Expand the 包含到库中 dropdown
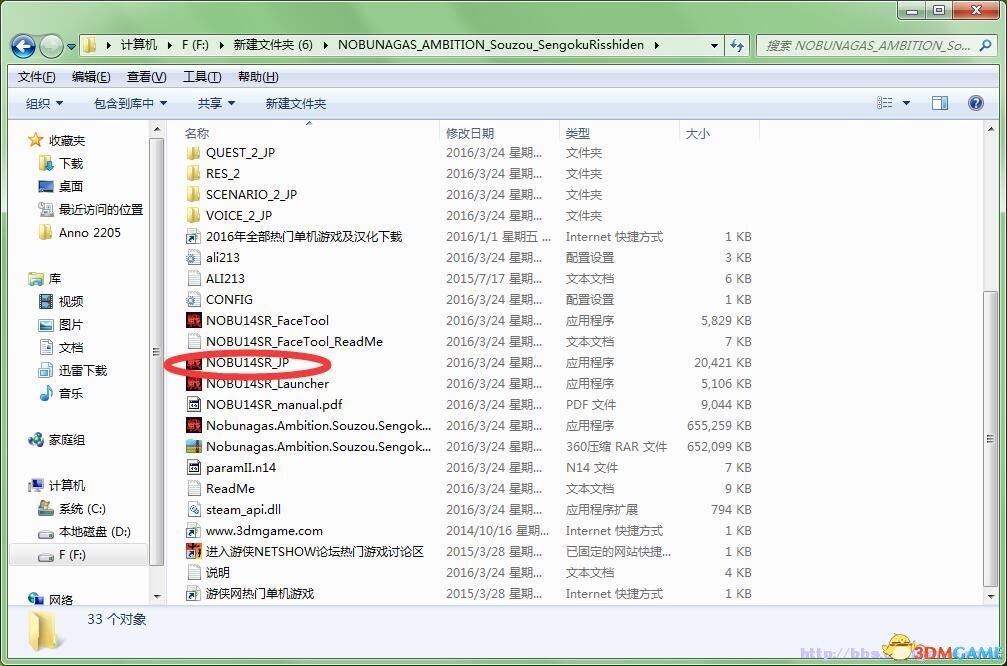1007x666 pixels. point(130,103)
